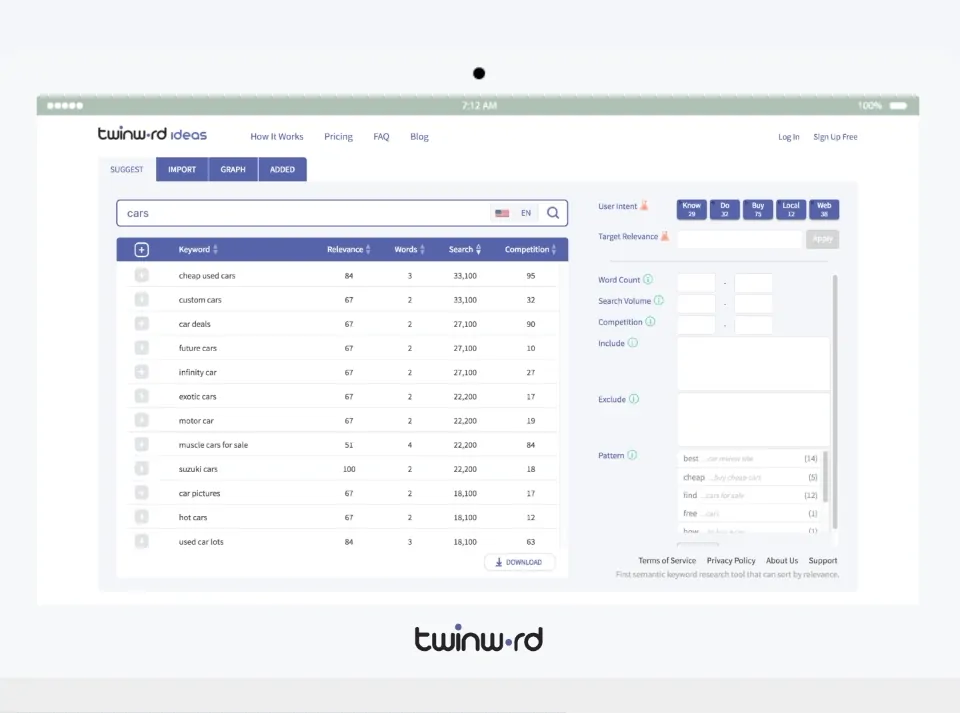Click the Log In link
This screenshot has height=713, width=960.
789,137
